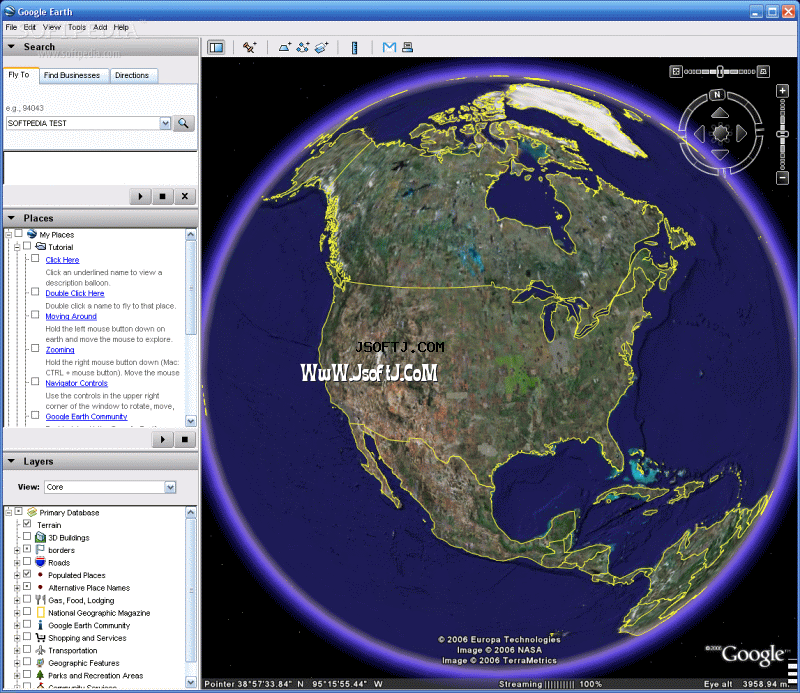Open the Add menu
Viewport: 800px width, 693px height.
coord(100,27)
